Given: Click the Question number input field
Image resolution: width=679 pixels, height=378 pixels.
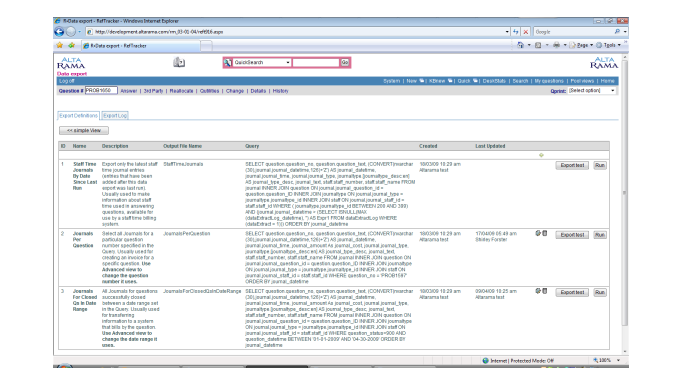Looking at the screenshot, I should coord(101,90).
